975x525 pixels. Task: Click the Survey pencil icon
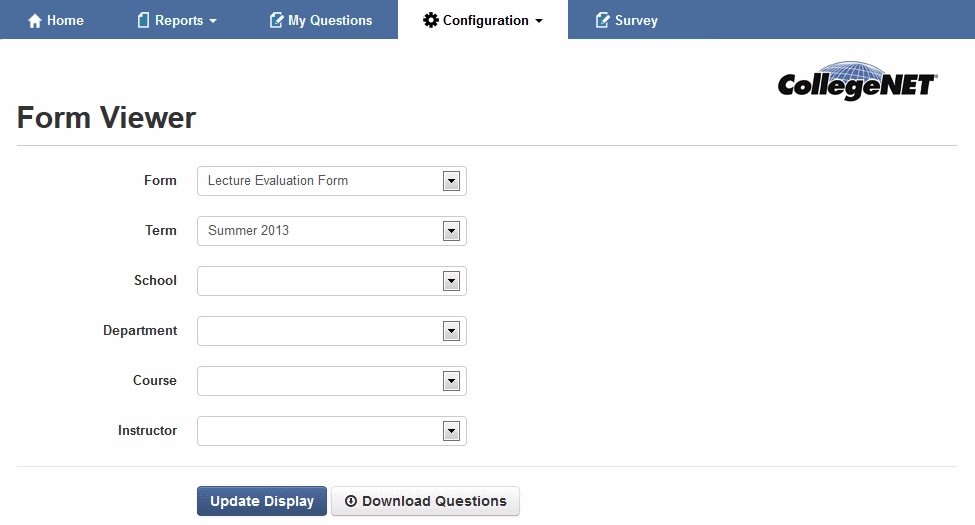tap(602, 20)
